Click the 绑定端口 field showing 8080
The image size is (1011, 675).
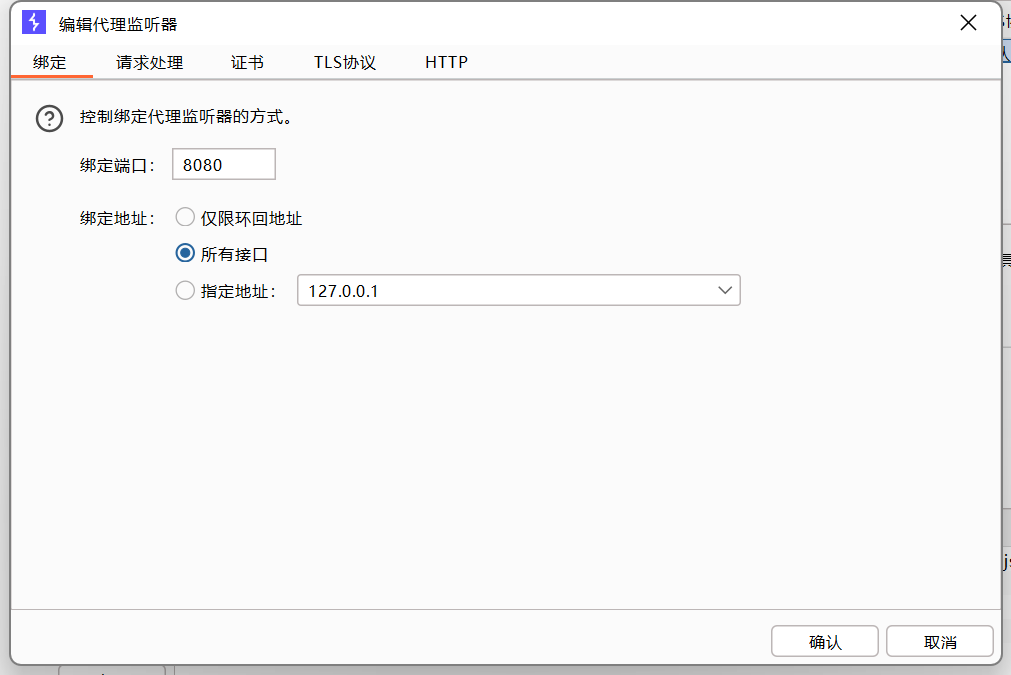223,165
